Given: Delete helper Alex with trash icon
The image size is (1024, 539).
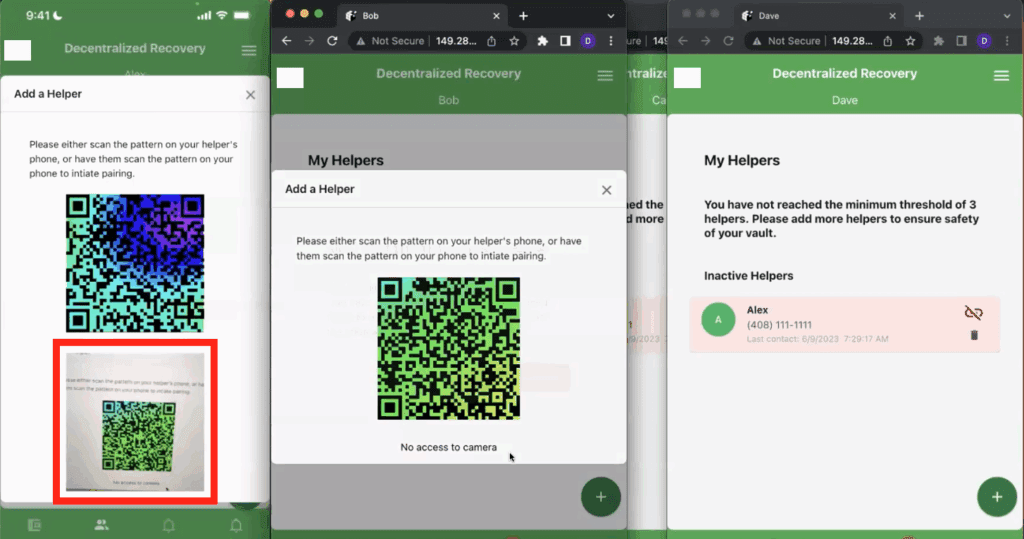Looking at the screenshot, I should point(973,335).
